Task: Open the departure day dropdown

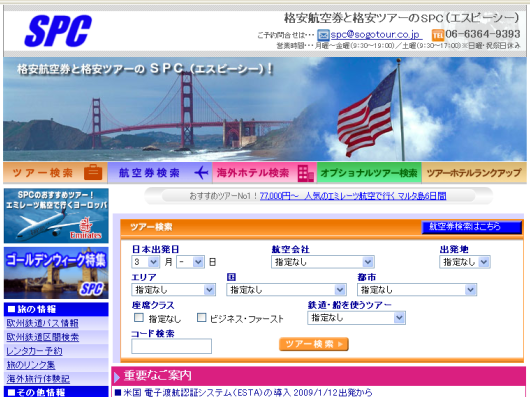Action: click(190, 262)
